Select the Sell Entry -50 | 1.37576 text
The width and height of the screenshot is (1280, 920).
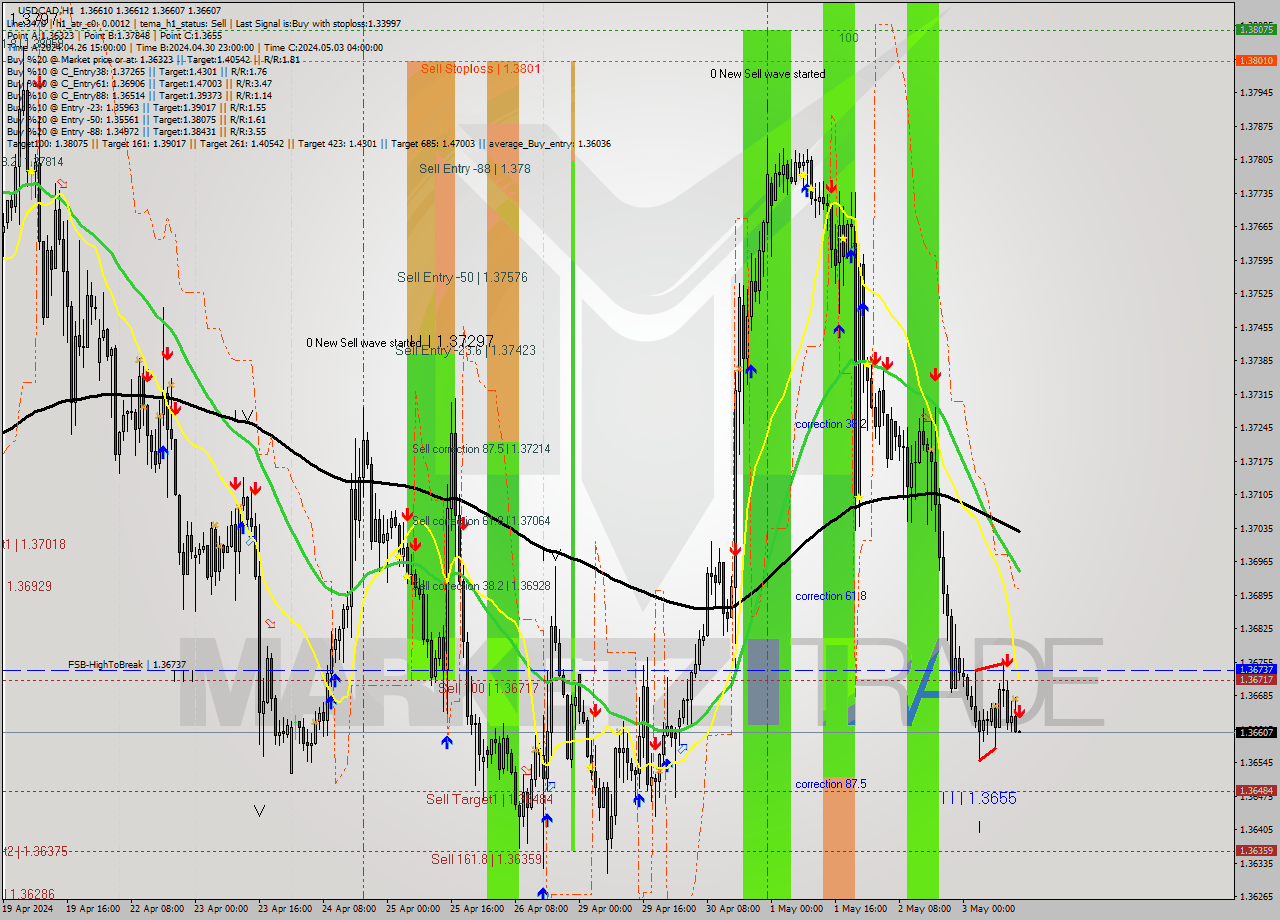(x=463, y=277)
